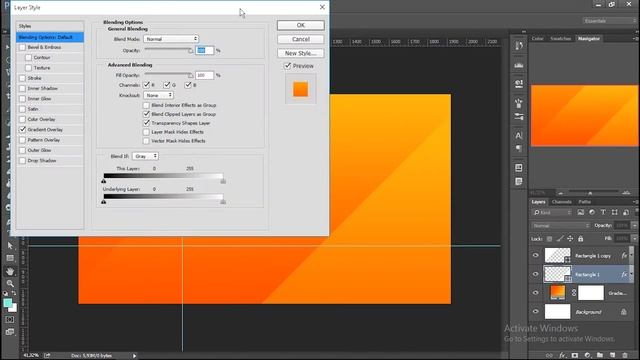Image resolution: width=640 pixels, height=360 pixels.
Task: Select the Zoom magnifier tool
Action: pyautogui.click(x=10, y=284)
